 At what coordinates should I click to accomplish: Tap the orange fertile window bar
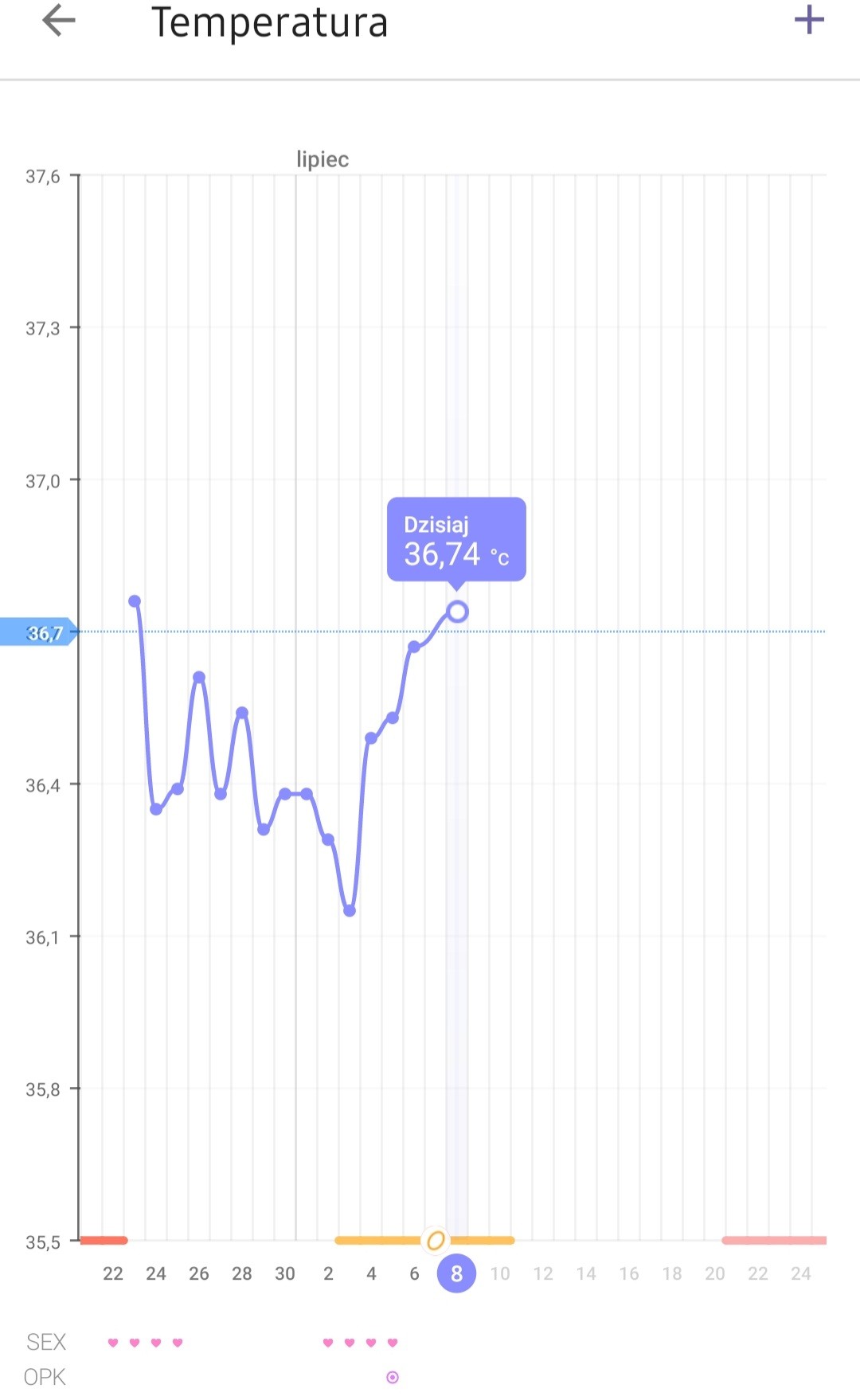374,1240
